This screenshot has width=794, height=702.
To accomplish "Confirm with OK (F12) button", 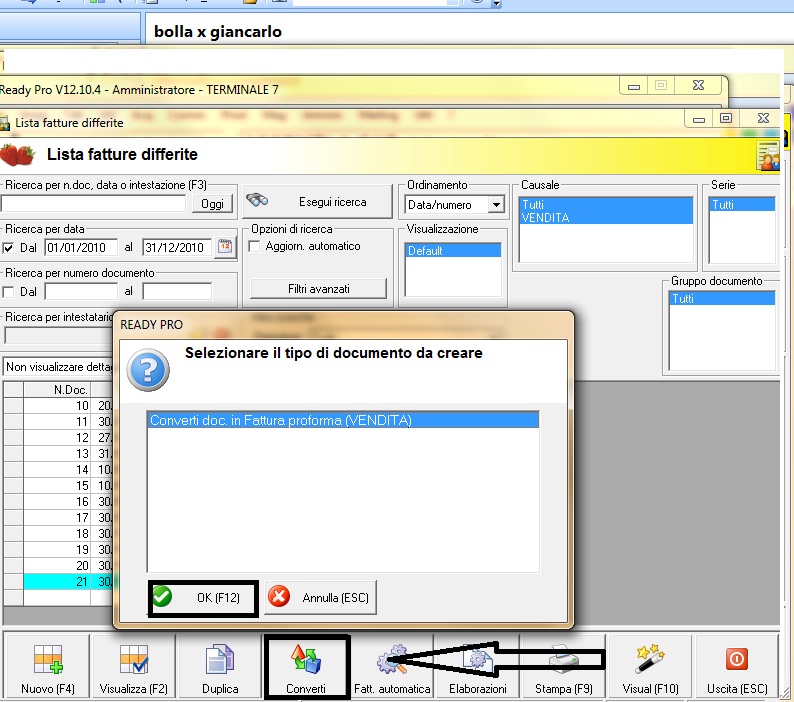I will coord(204,598).
